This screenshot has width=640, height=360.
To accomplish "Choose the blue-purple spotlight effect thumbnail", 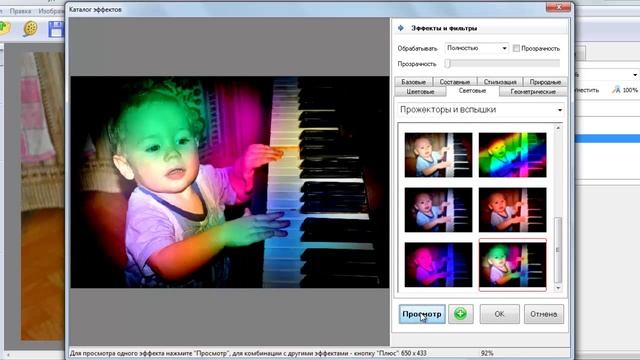I will click(438, 210).
